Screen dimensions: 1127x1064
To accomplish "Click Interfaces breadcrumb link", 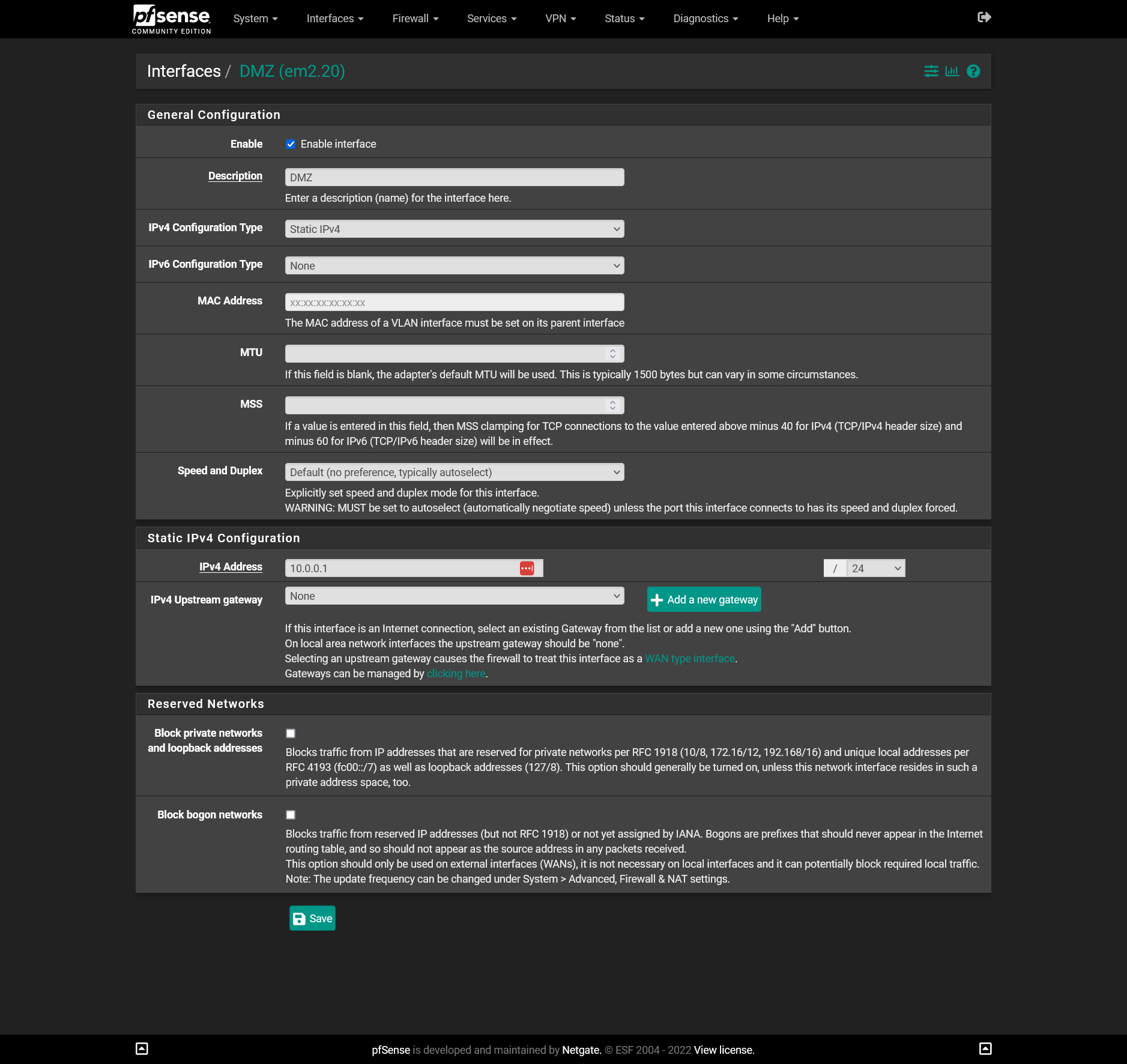I will pyautogui.click(x=184, y=71).
